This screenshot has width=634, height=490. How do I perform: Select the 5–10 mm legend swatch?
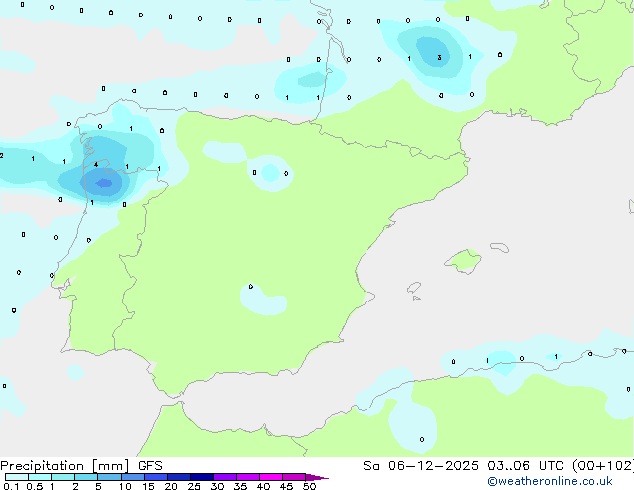click(x=109, y=477)
